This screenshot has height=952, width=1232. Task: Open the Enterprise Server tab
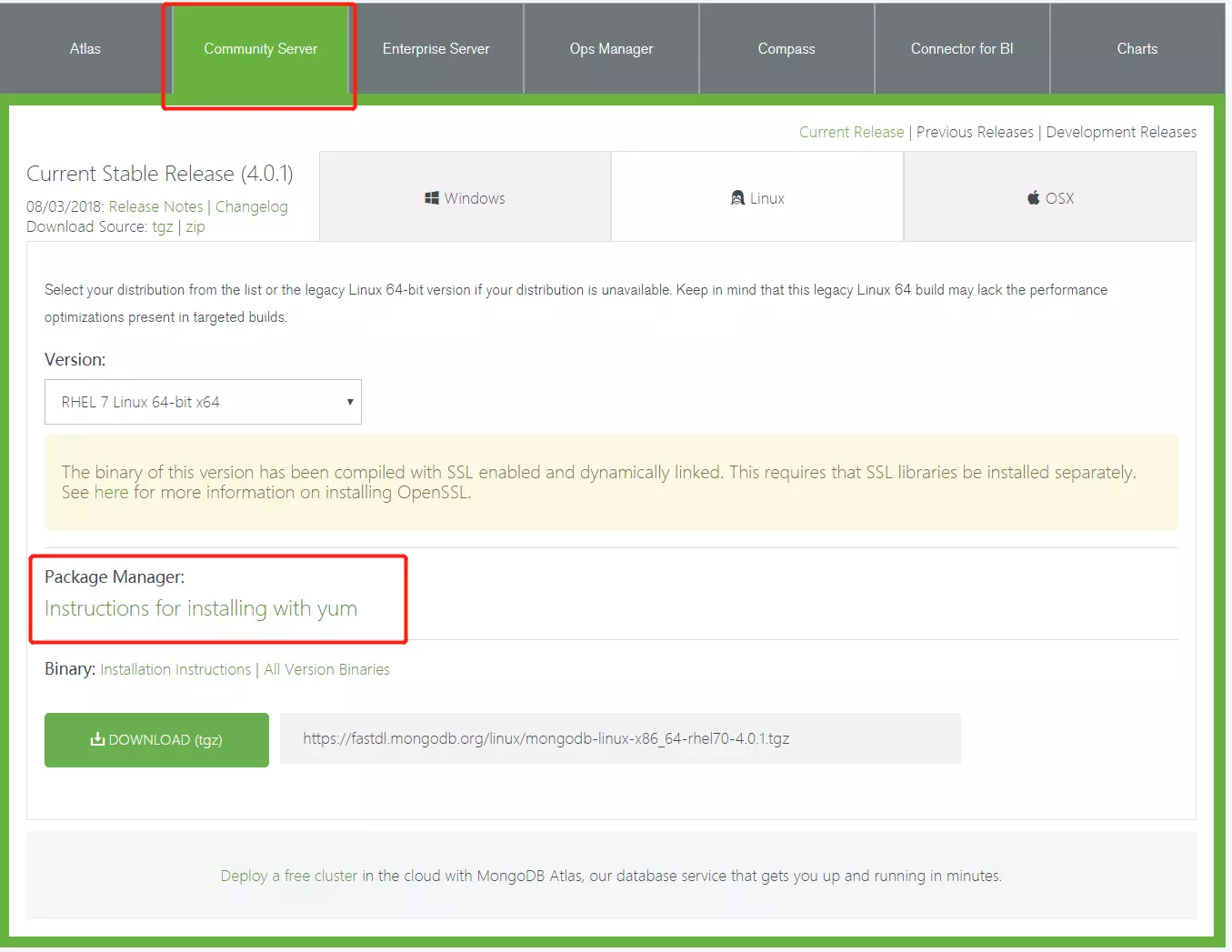tap(436, 48)
